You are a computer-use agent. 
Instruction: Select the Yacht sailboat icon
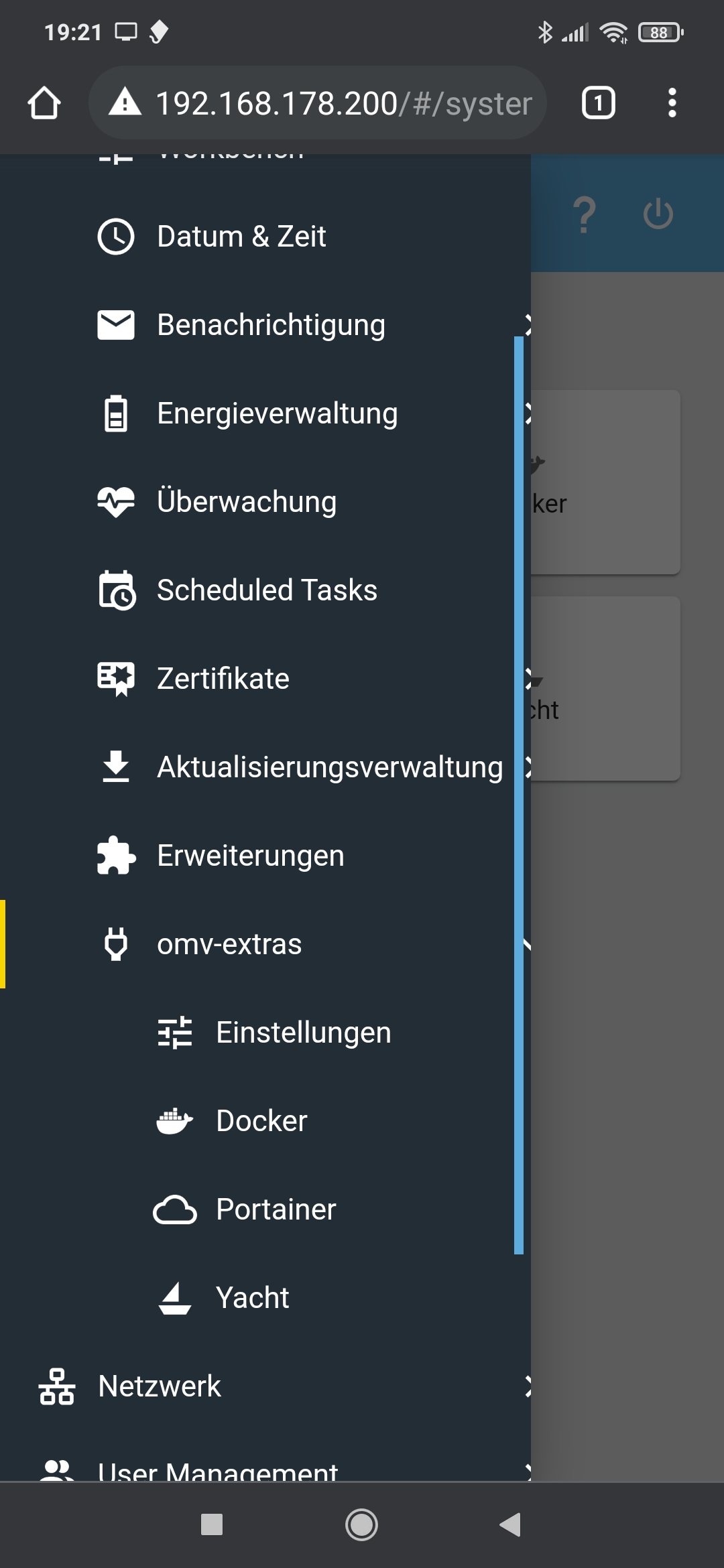(x=175, y=1298)
